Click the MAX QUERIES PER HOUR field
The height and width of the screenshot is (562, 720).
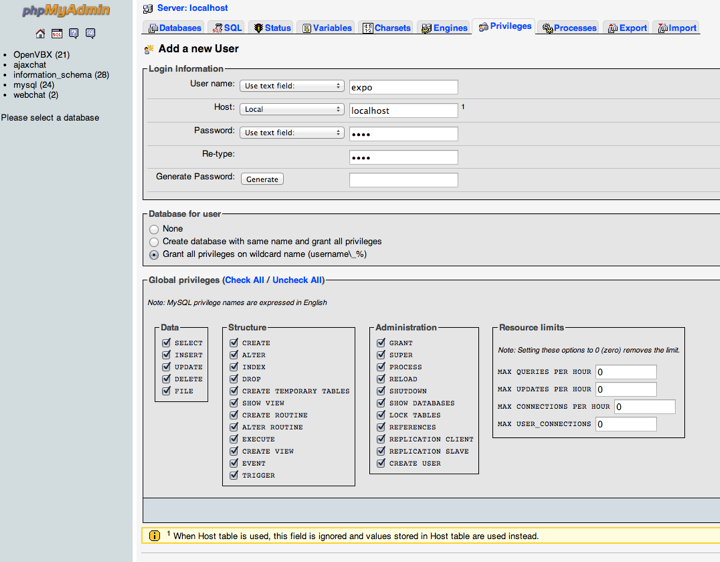(x=626, y=372)
